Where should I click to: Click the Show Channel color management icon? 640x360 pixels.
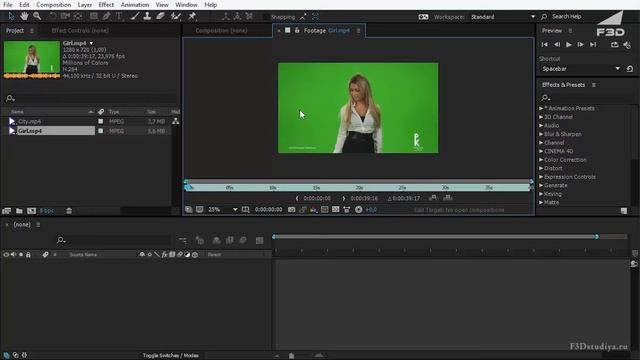(x=313, y=209)
